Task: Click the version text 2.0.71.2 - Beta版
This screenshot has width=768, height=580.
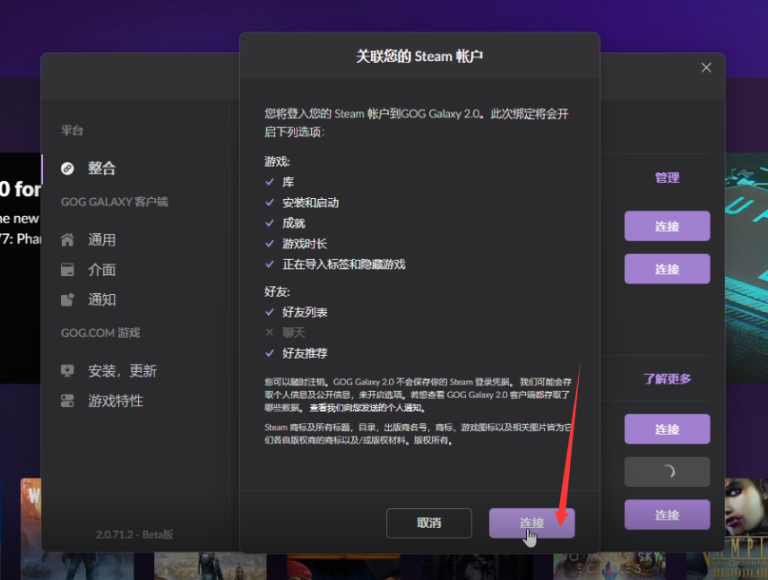Action: point(135,534)
